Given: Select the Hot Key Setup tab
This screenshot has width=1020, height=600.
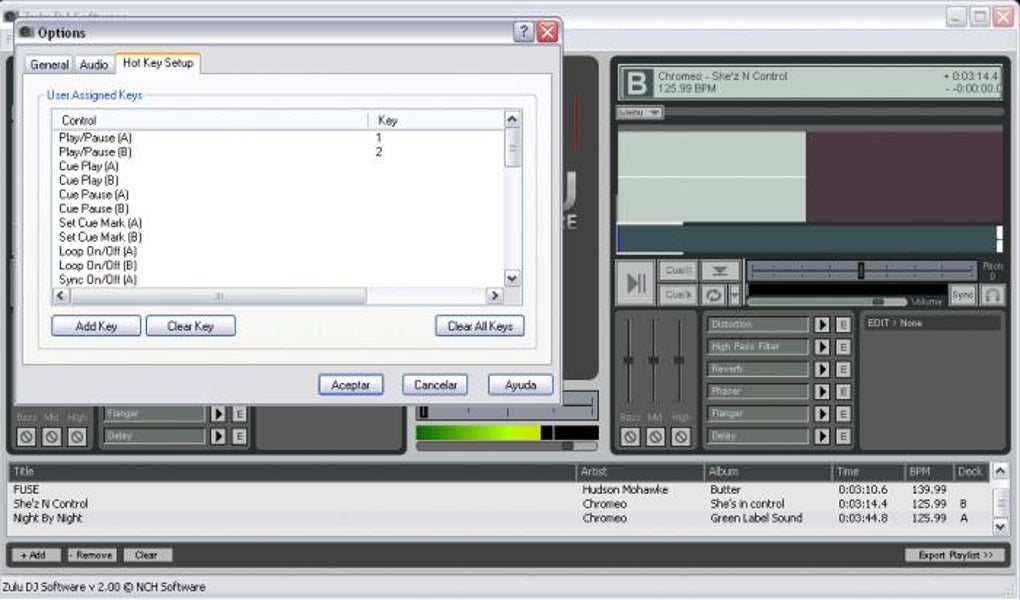Looking at the screenshot, I should (158, 63).
